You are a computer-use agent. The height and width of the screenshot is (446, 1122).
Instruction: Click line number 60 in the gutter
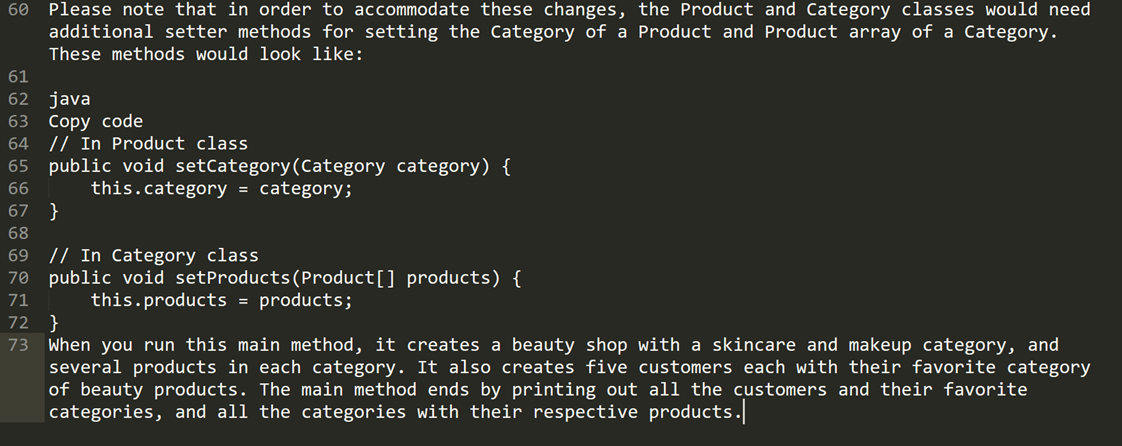18,10
